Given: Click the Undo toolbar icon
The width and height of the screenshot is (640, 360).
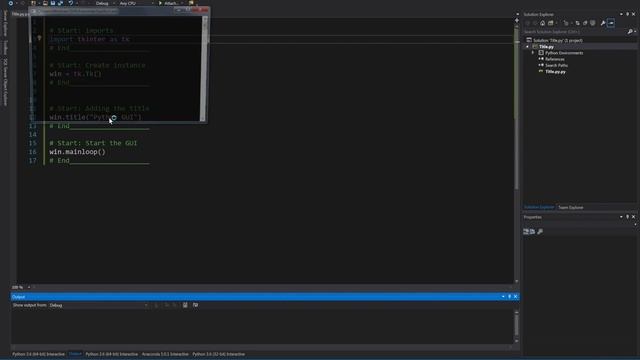Looking at the screenshot, I should click(71, 3).
